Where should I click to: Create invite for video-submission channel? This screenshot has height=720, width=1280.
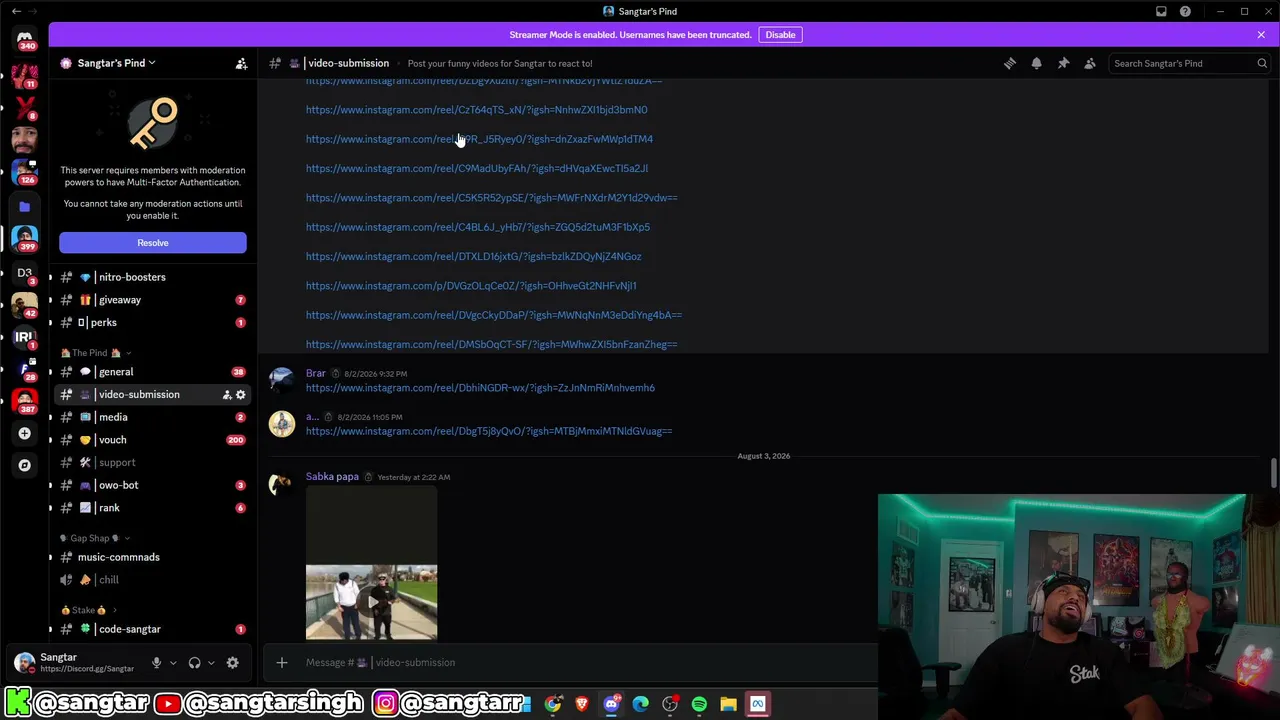[x=227, y=394]
